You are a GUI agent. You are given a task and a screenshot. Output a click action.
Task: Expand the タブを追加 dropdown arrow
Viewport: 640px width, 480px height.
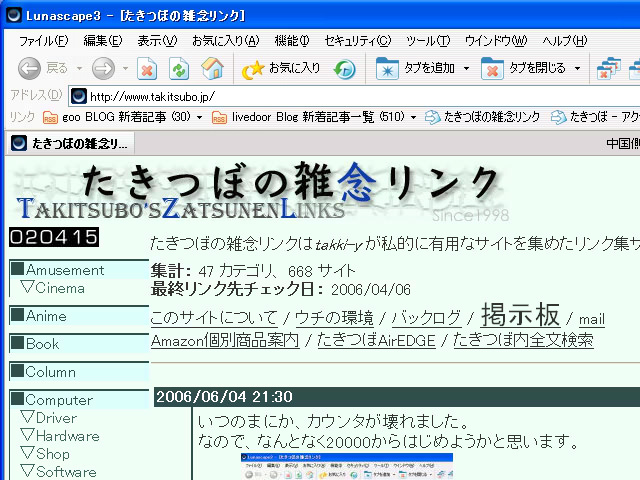coord(466,68)
